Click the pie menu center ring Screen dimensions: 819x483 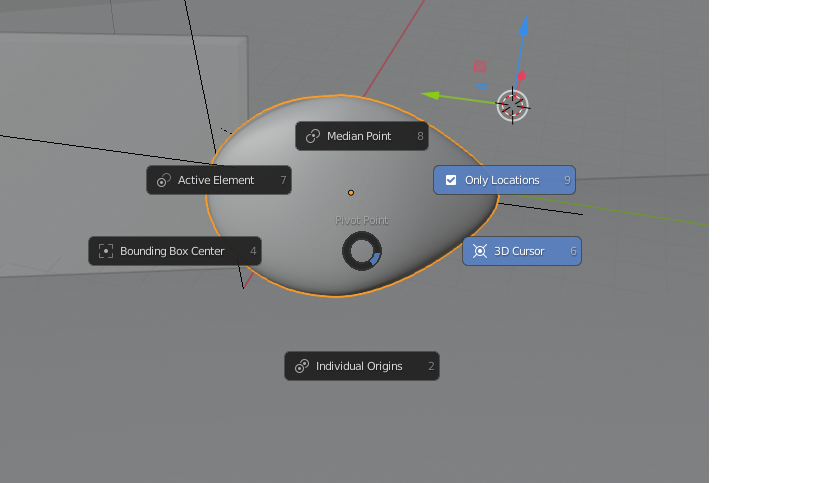coord(362,251)
